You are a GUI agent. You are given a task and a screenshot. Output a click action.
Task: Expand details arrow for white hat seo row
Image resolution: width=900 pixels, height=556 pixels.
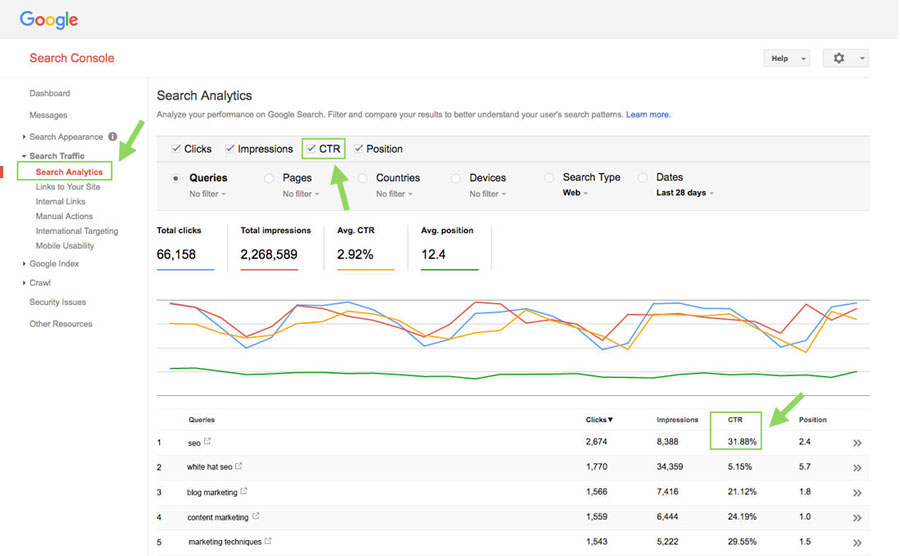[x=857, y=468]
